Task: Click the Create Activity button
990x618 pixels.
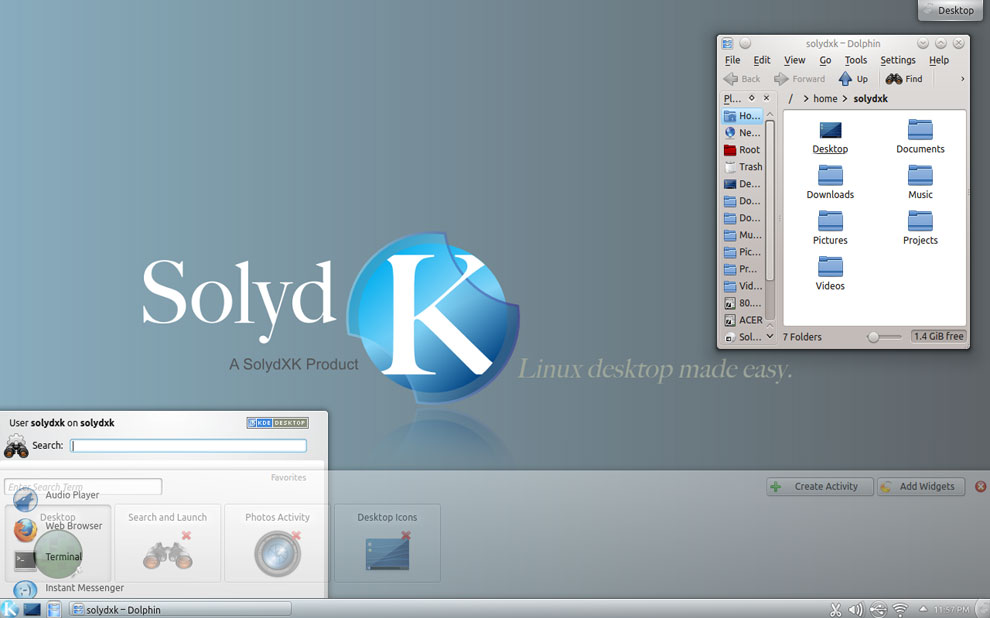Action: click(820, 487)
